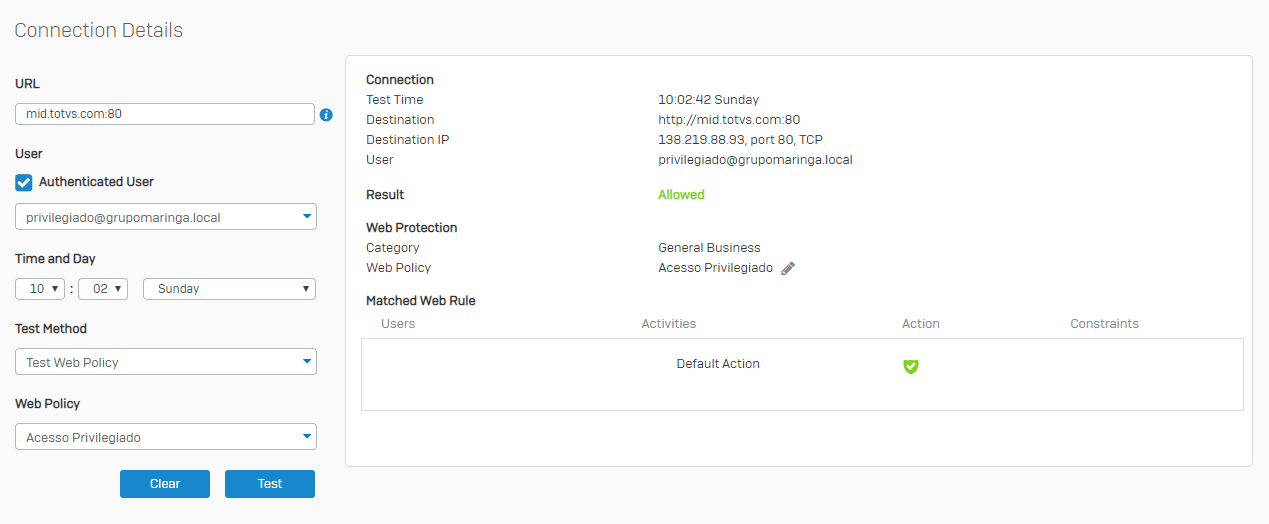1269x524 pixels.
Task: Expand the Web Policy dropdown
Action: coord(166,437)
